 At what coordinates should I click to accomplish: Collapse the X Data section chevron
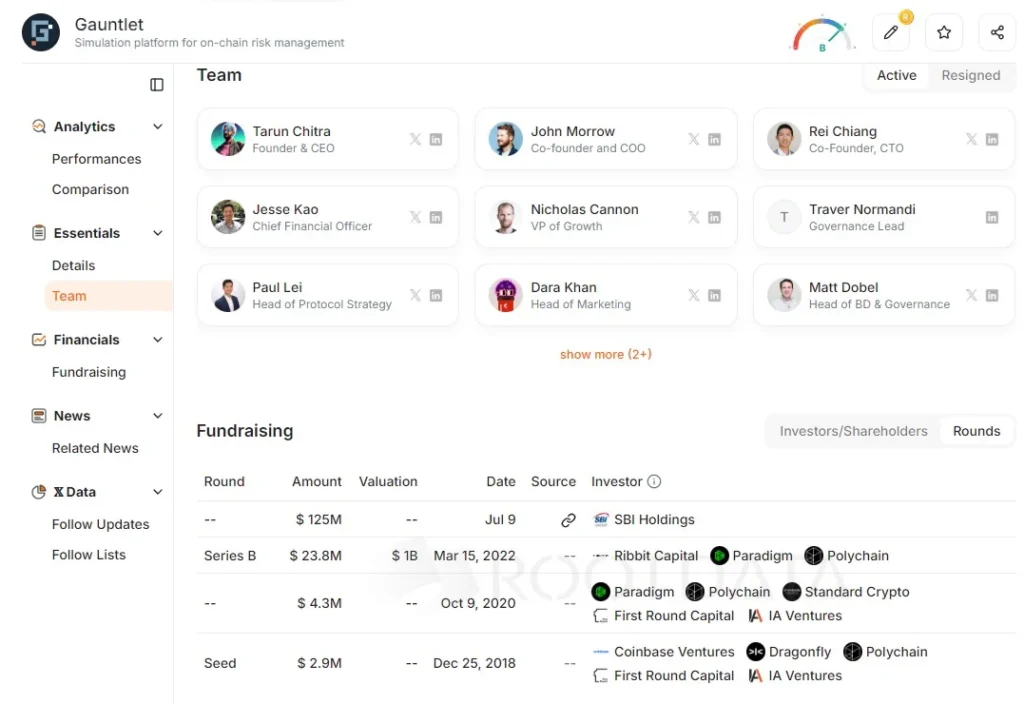(157, 492)
